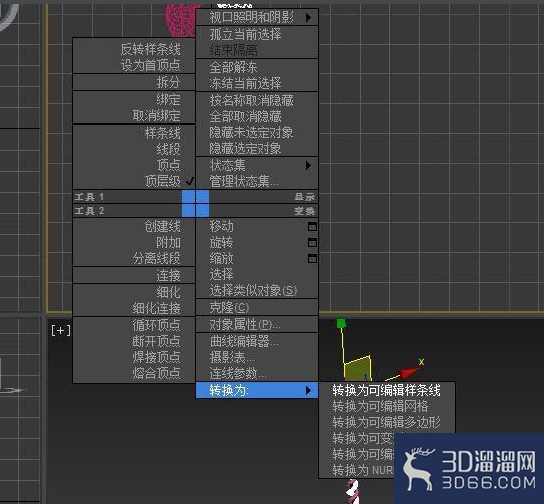The width and height of the screenshot is (544, 504).
Task: Select 冻结当前选择
Action: [x=257, y=83]
